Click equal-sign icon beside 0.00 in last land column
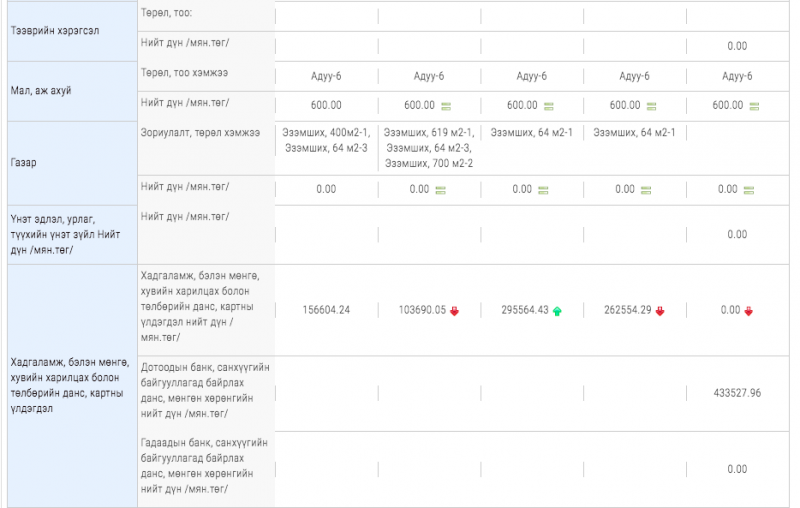800x508 pixels. [x=749, y=190]
